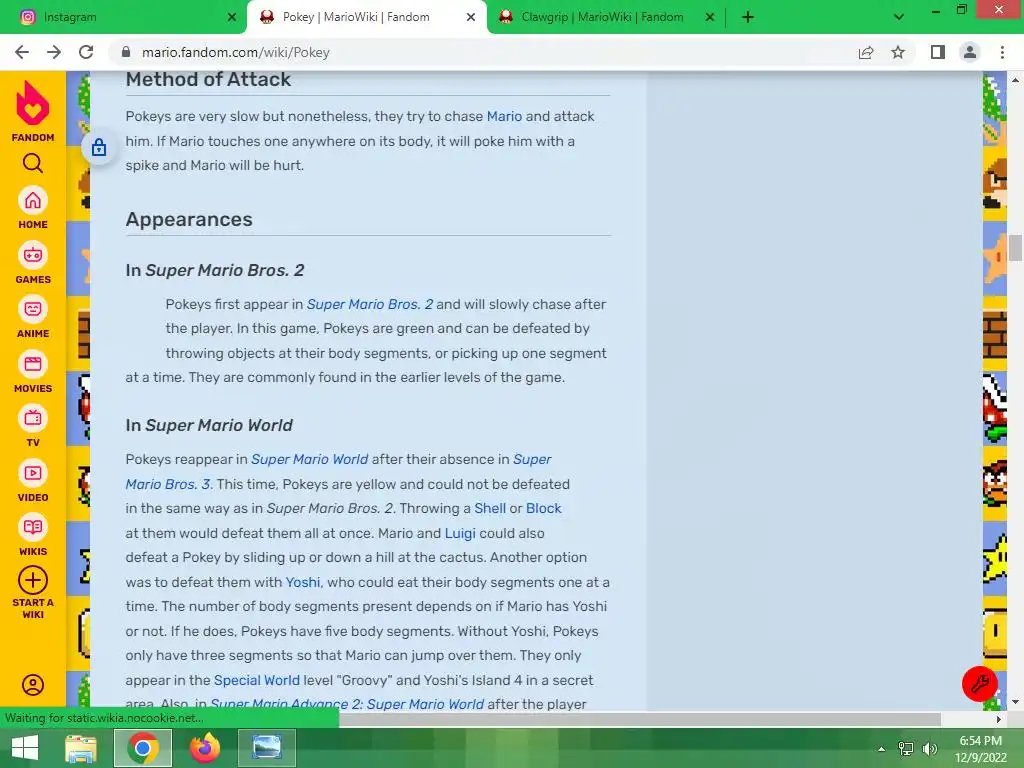Image resolution: width=1024 pixels, height=768 pixels.
Task: Switch to the Clawgrip MarioWiki tab
Action: coord(602,17)
